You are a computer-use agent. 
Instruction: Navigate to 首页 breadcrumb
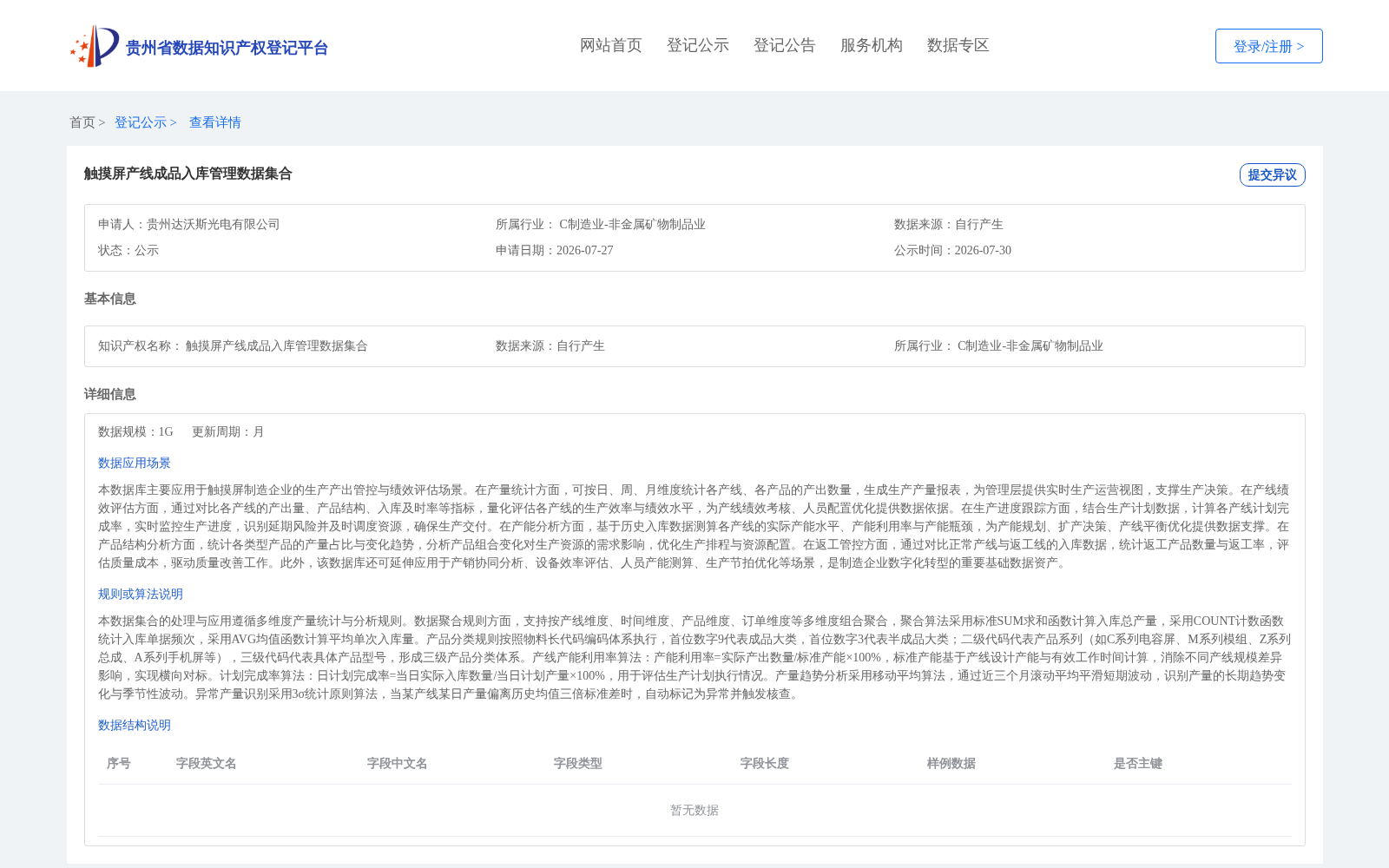(x=82, y=122)
